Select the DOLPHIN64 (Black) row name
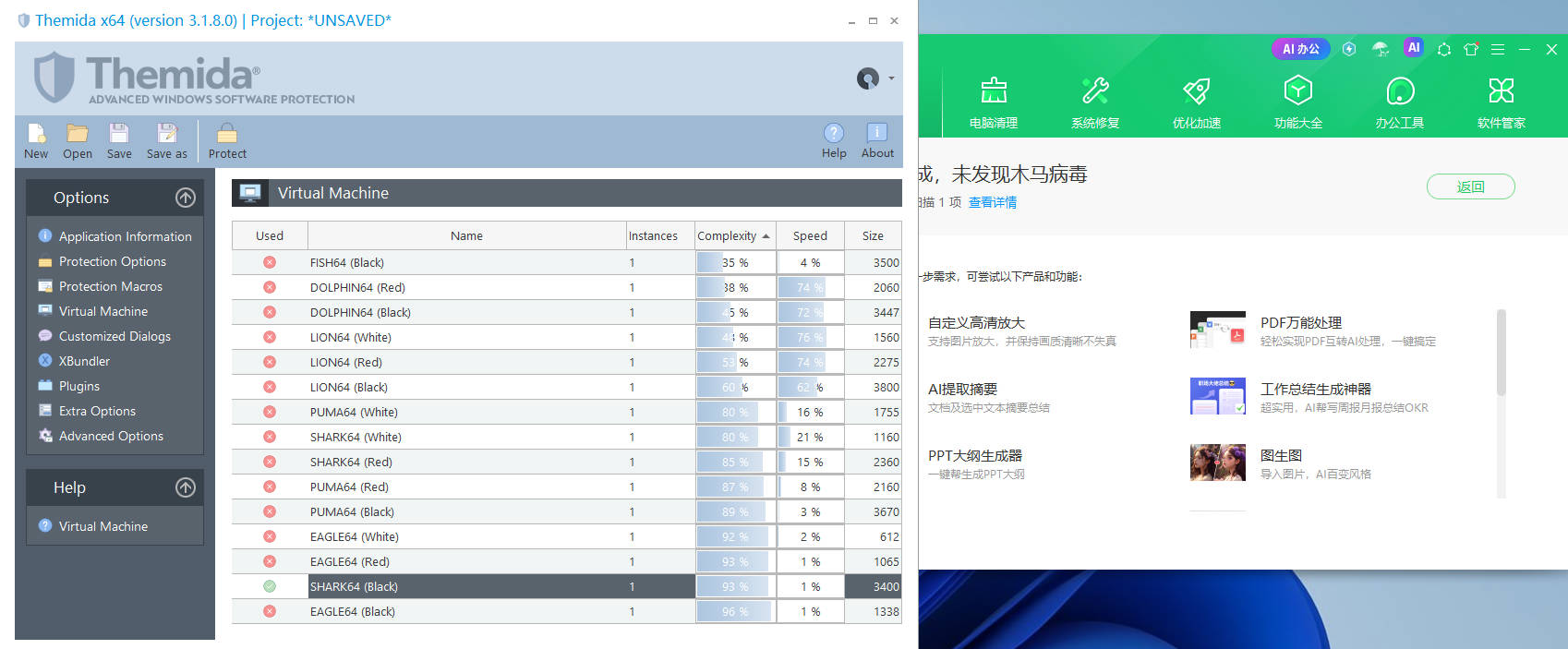Viewport: 1568px width, 649px height. click(360, 312)
